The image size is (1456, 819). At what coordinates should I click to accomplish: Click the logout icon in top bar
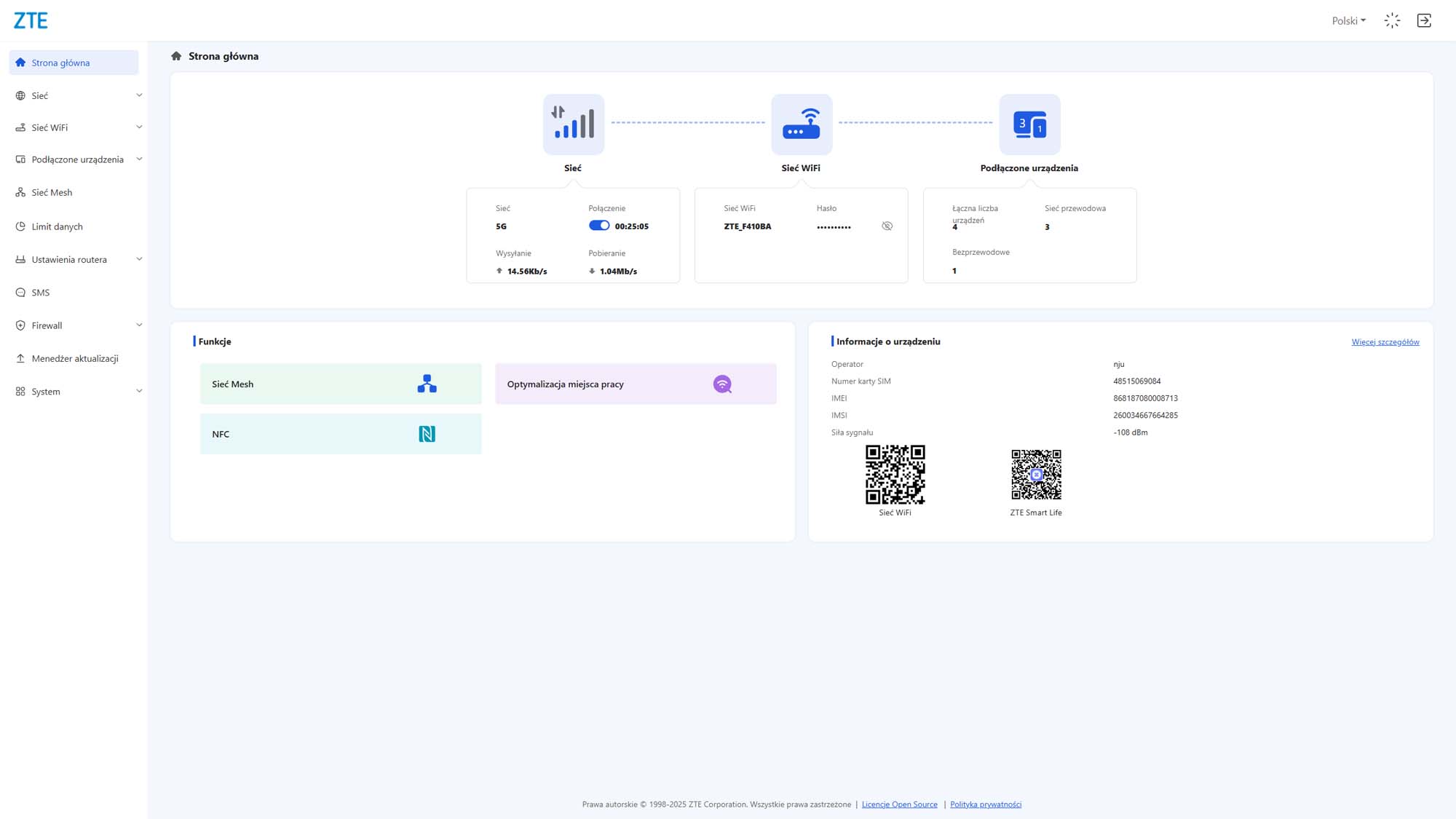[x=1424, y=20]
